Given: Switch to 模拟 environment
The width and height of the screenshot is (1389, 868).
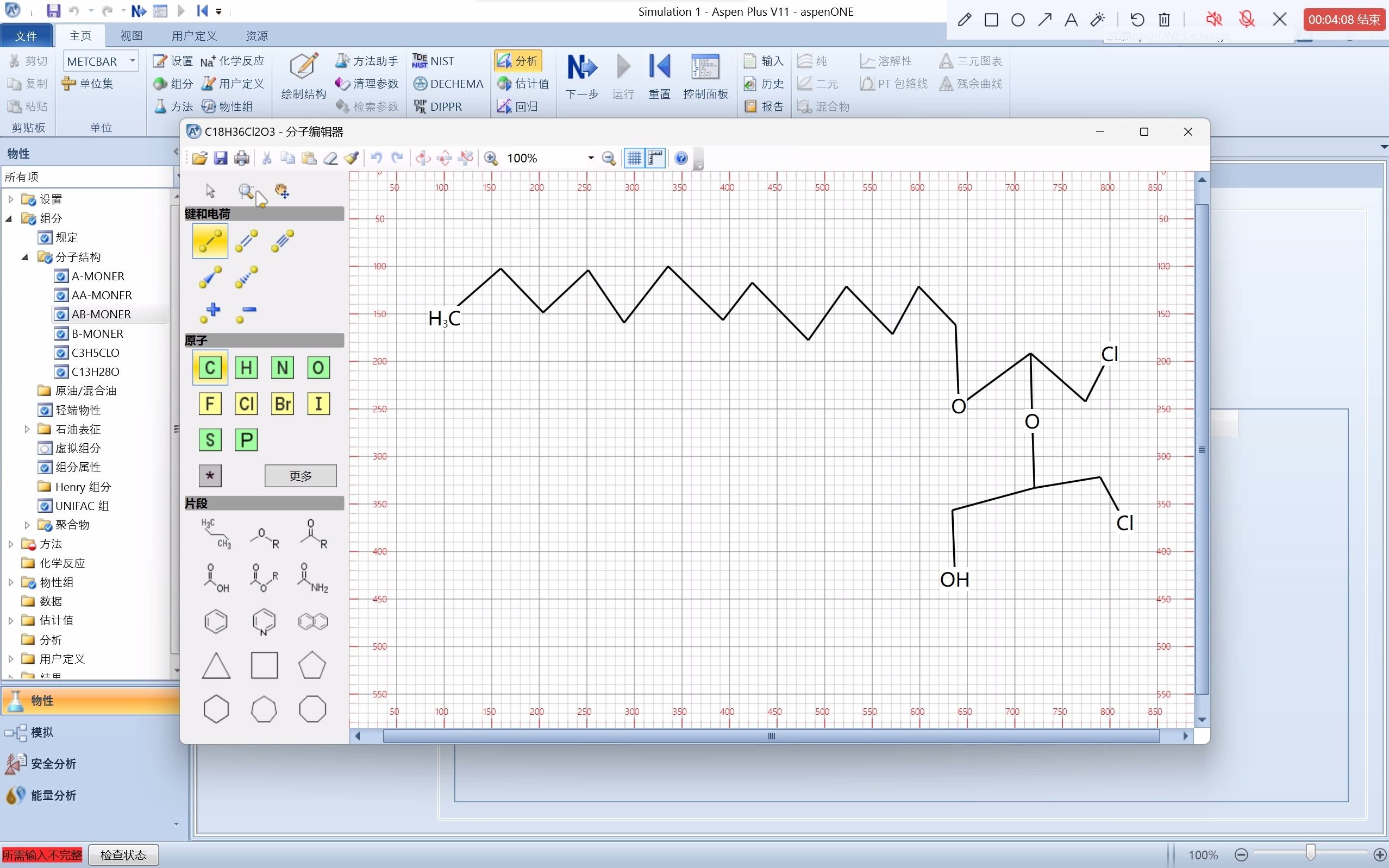Looking at the screenshot, I should (x=42, y=732).
